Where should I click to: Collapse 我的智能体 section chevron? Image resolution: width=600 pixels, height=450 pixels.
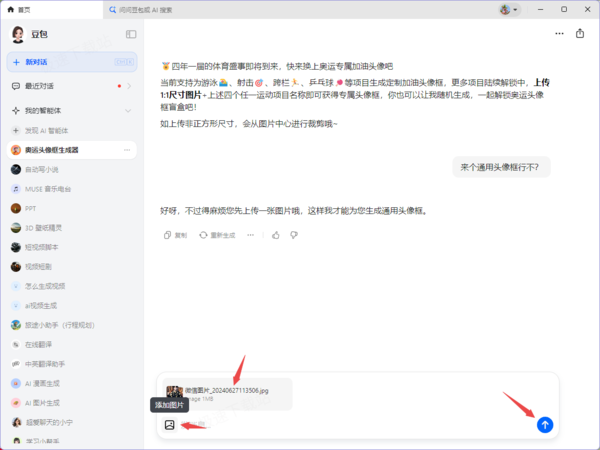tap(128, 111)
